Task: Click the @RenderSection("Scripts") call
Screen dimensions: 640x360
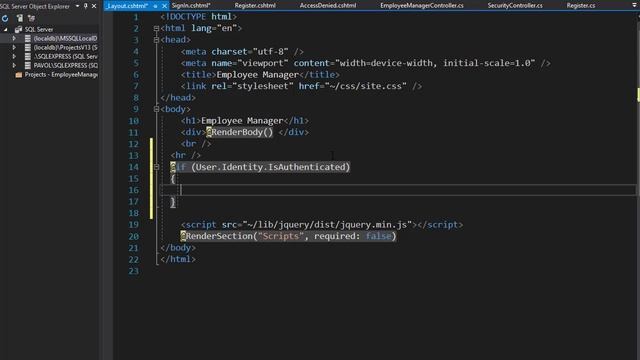Action: coord(288,236)
